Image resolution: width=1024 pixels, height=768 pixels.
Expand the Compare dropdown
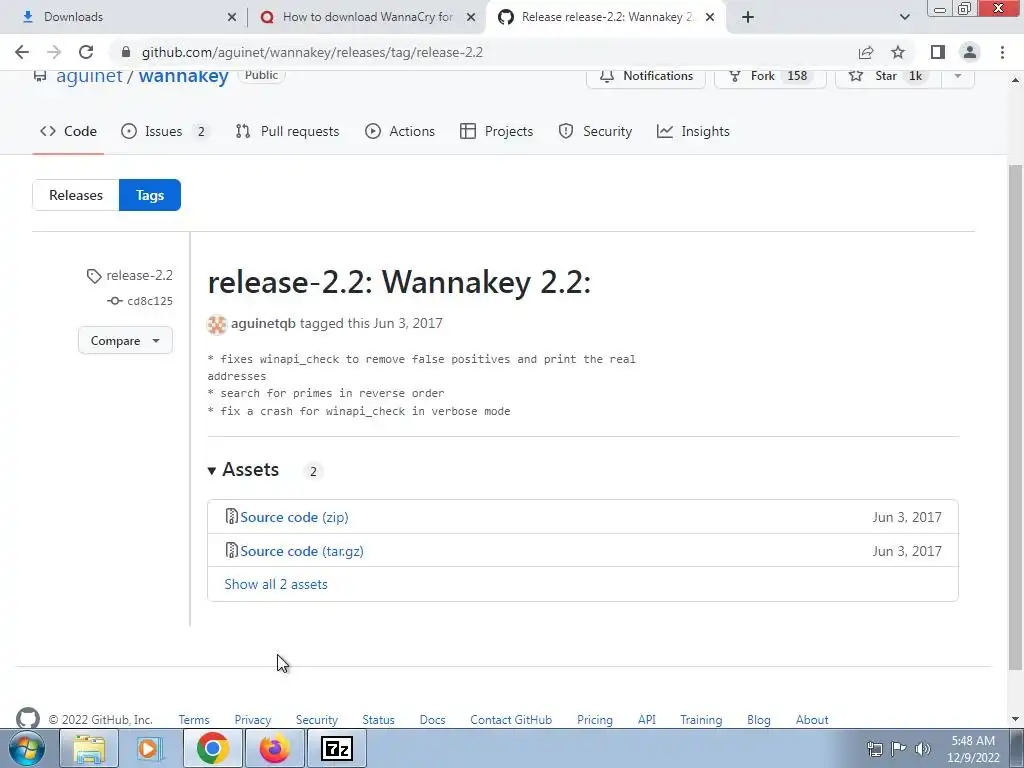125,340
